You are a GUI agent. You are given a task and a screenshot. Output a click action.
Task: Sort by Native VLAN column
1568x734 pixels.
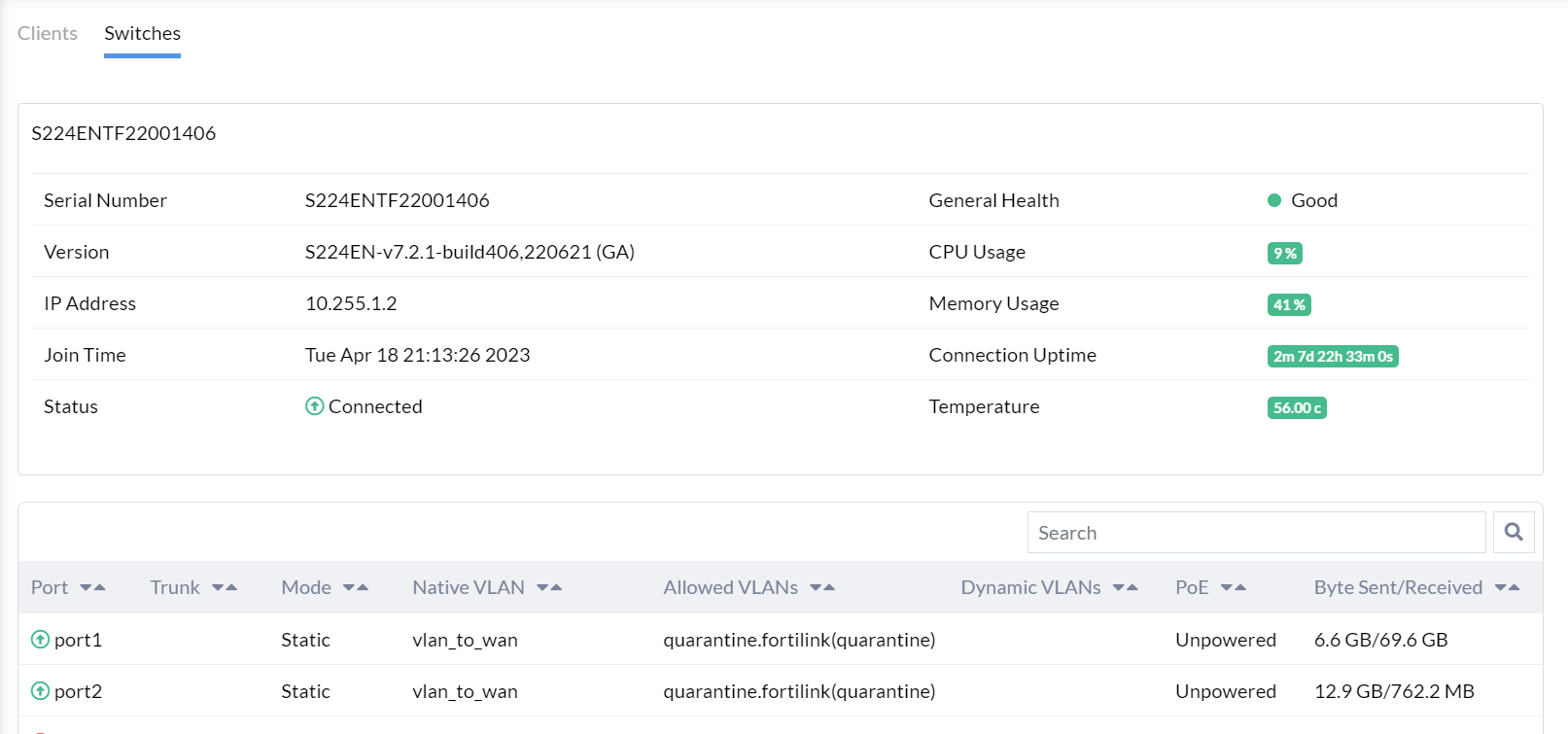(549, 587)
